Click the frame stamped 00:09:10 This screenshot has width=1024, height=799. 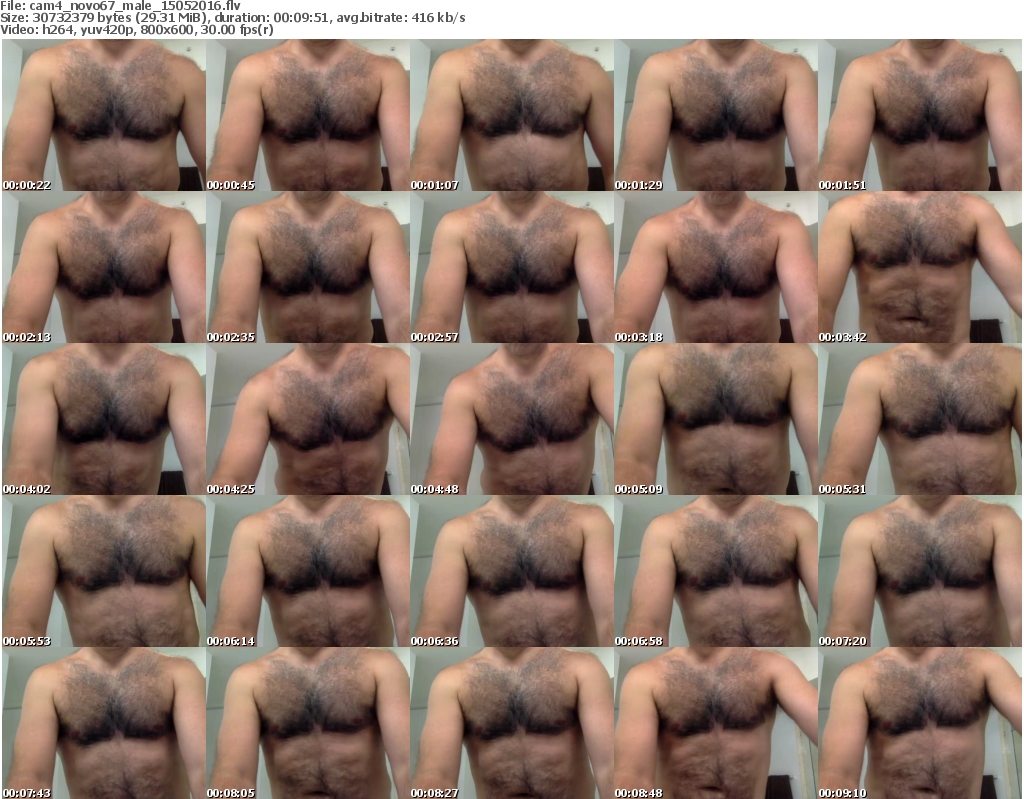[920, 723]
